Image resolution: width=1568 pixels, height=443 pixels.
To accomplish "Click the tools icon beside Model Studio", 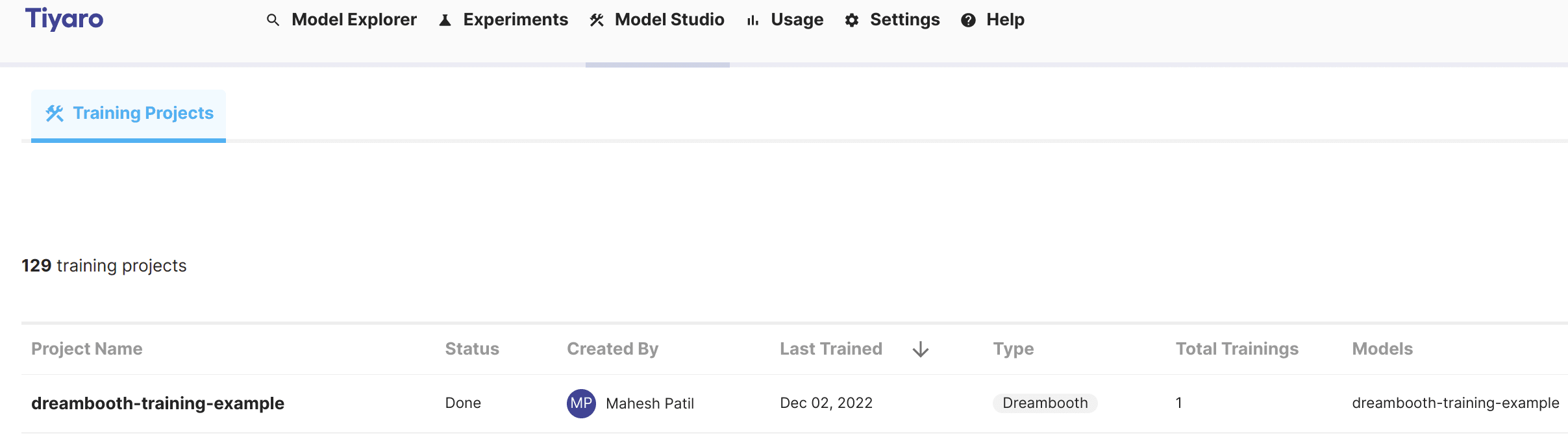I will click(x=597, y=20).
